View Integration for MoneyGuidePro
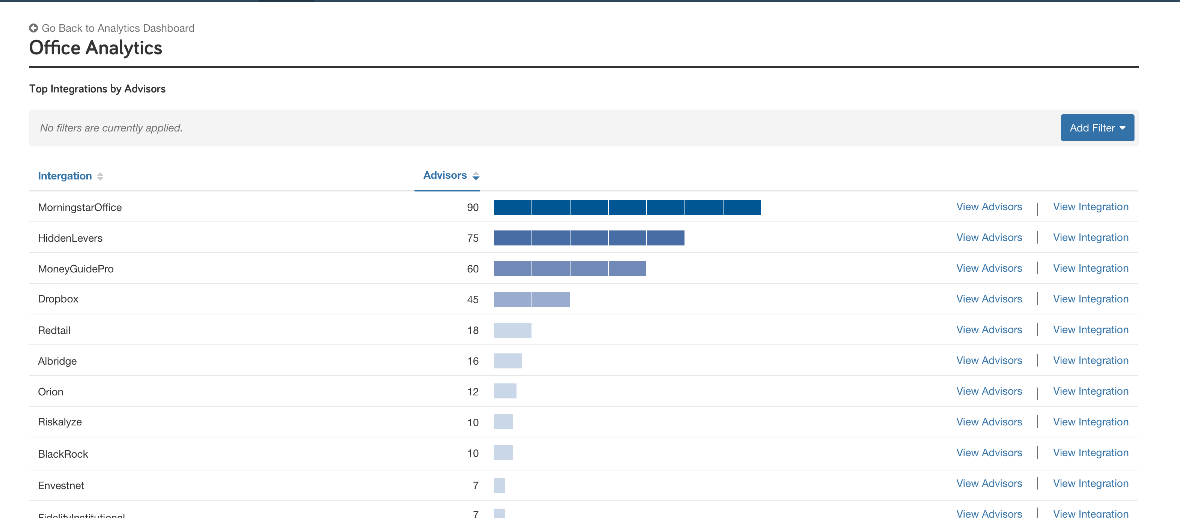Screen dimensions: 1180x518 coord(1090,269)
